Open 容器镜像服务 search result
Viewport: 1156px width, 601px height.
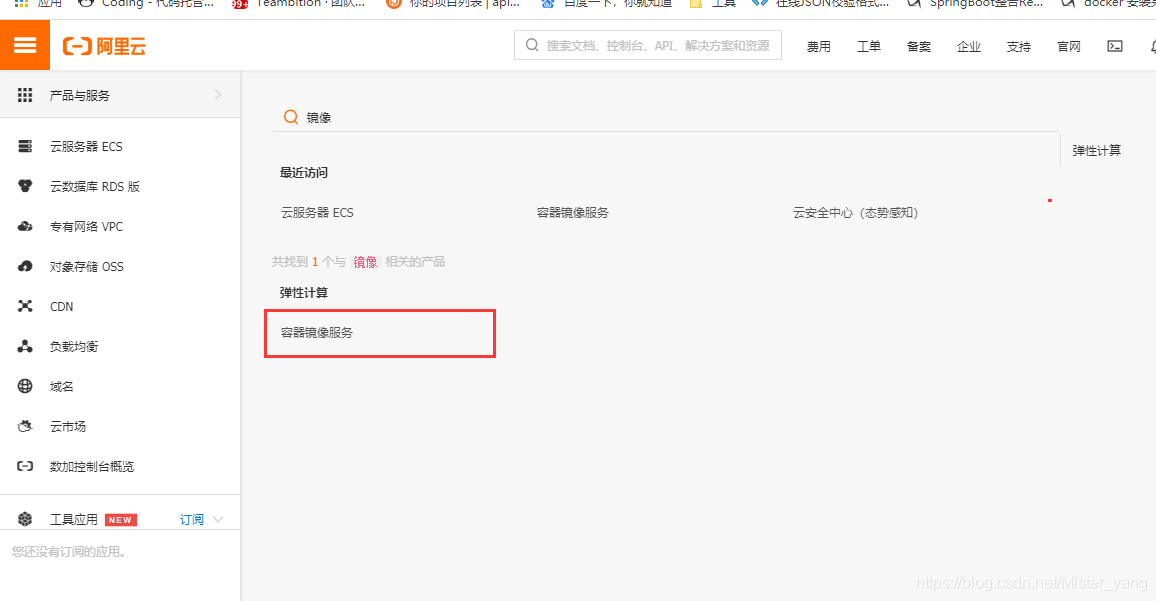tap(317, 333)
